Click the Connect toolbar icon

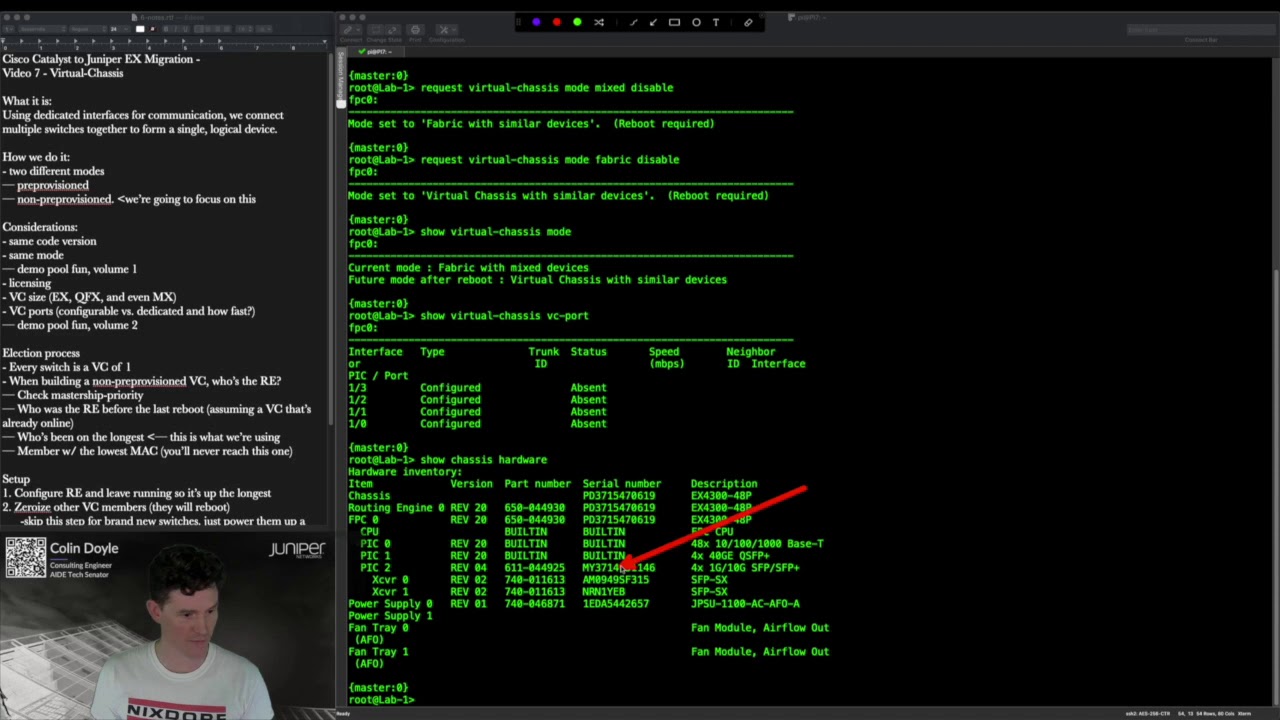pos(347,30)
